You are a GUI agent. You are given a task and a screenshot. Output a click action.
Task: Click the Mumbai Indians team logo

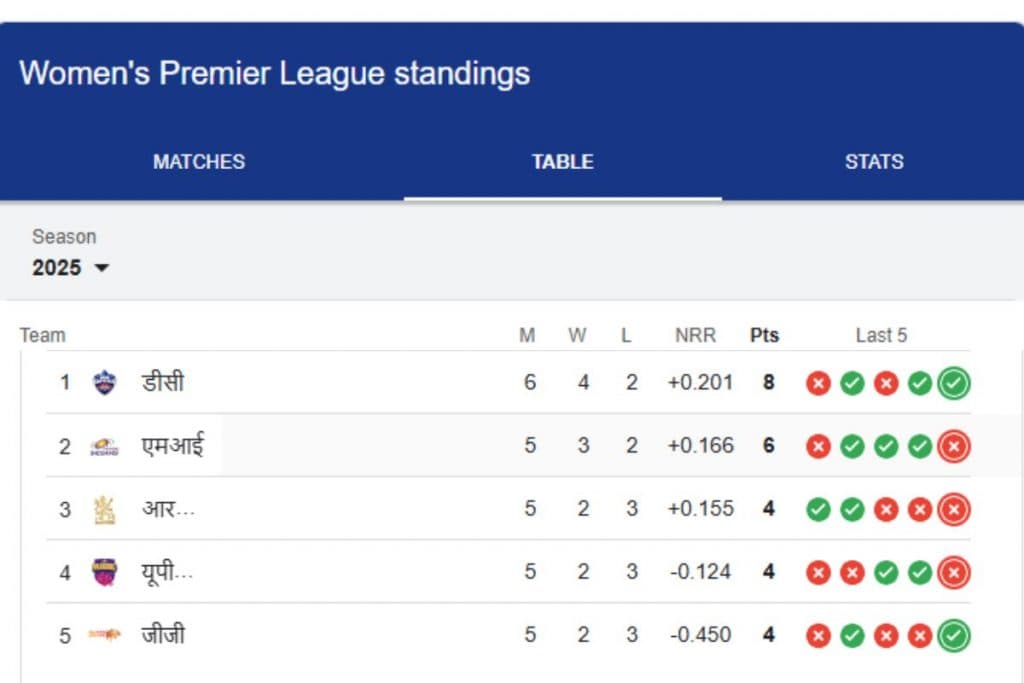coord(104,446)
